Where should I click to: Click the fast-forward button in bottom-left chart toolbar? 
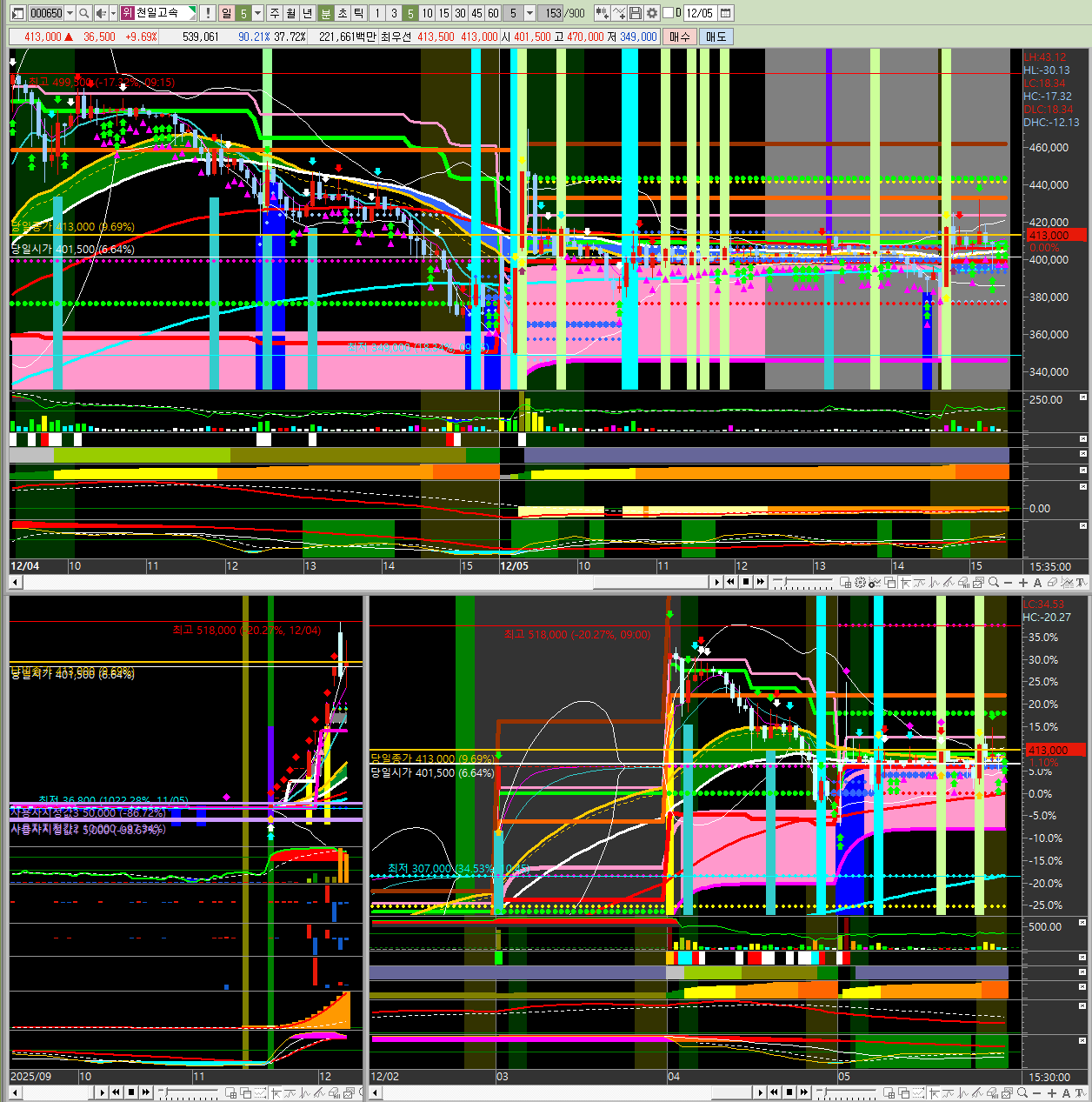[x=145, y=1092]
